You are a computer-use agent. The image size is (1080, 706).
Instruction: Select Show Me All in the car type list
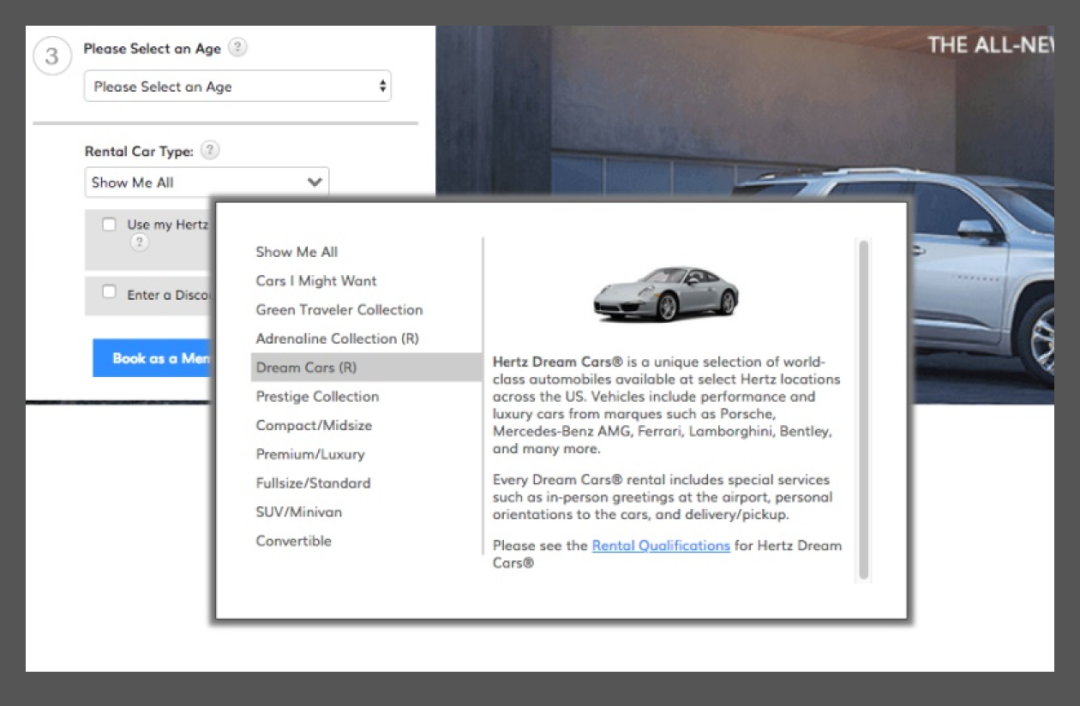(x=297, y=252)
